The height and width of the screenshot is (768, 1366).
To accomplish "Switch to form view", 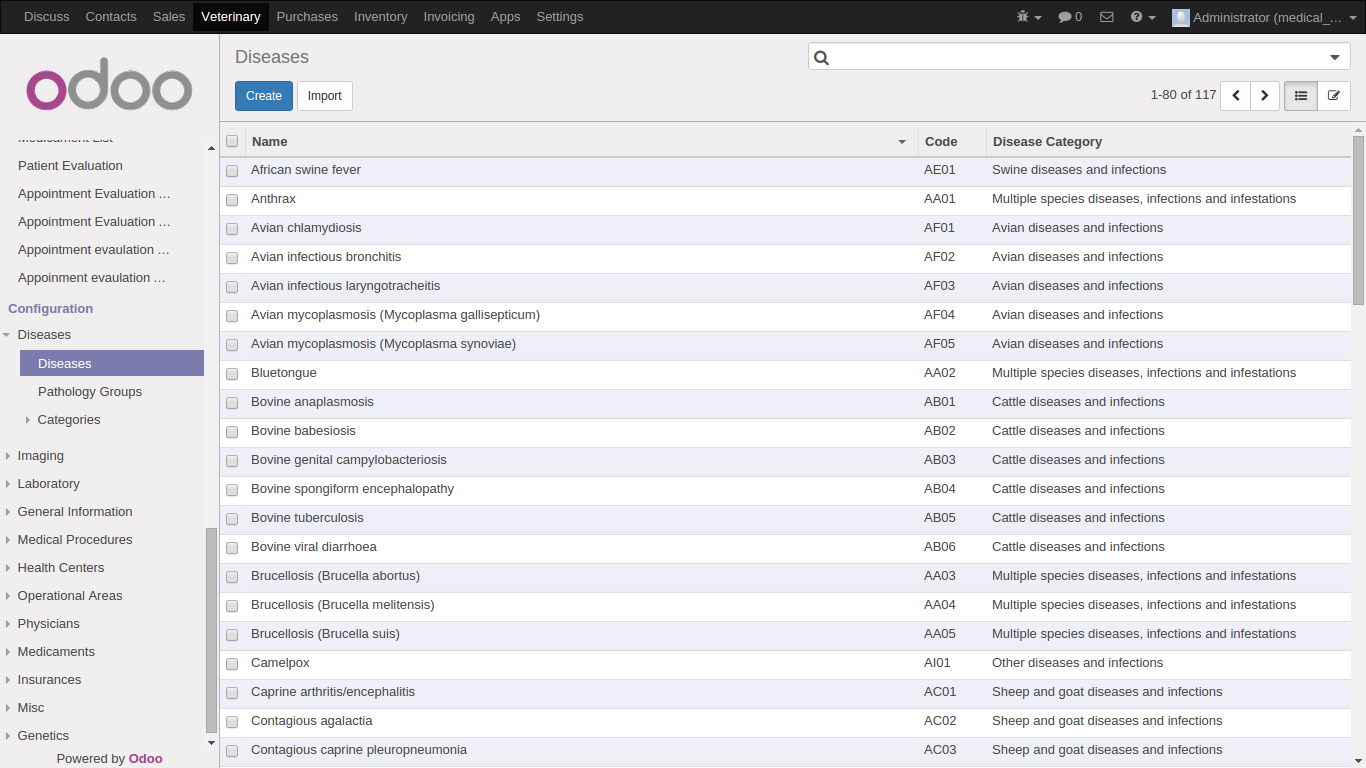I will tap(1333, 96).
